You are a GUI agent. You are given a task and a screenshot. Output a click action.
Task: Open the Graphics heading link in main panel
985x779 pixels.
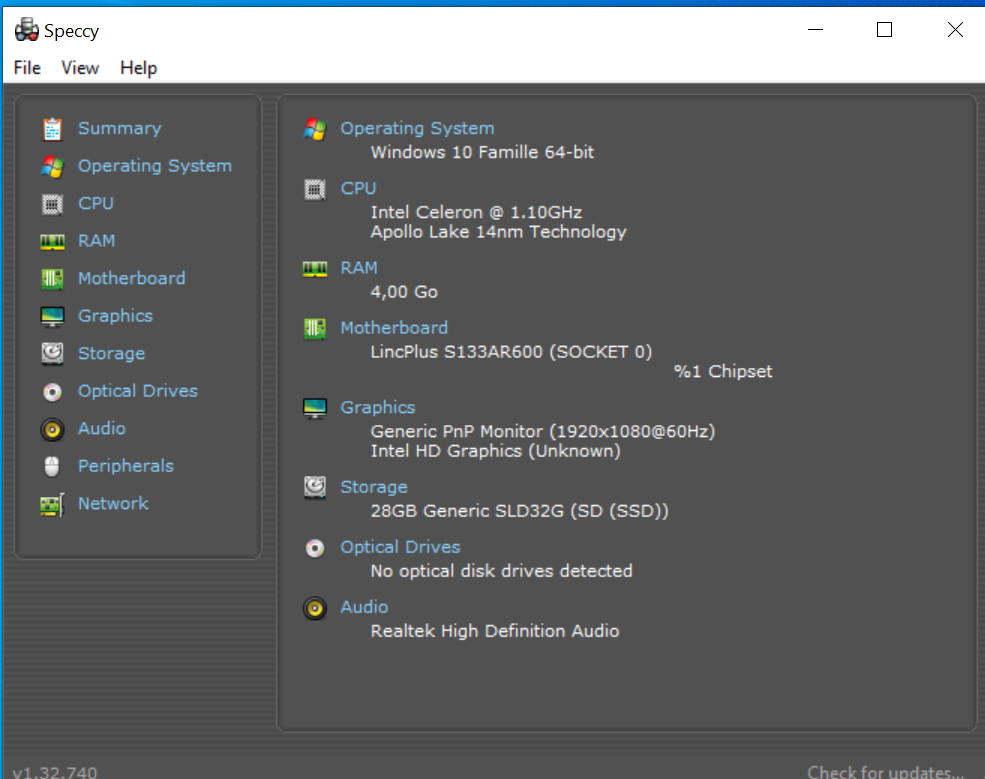[x=378, y=407]
